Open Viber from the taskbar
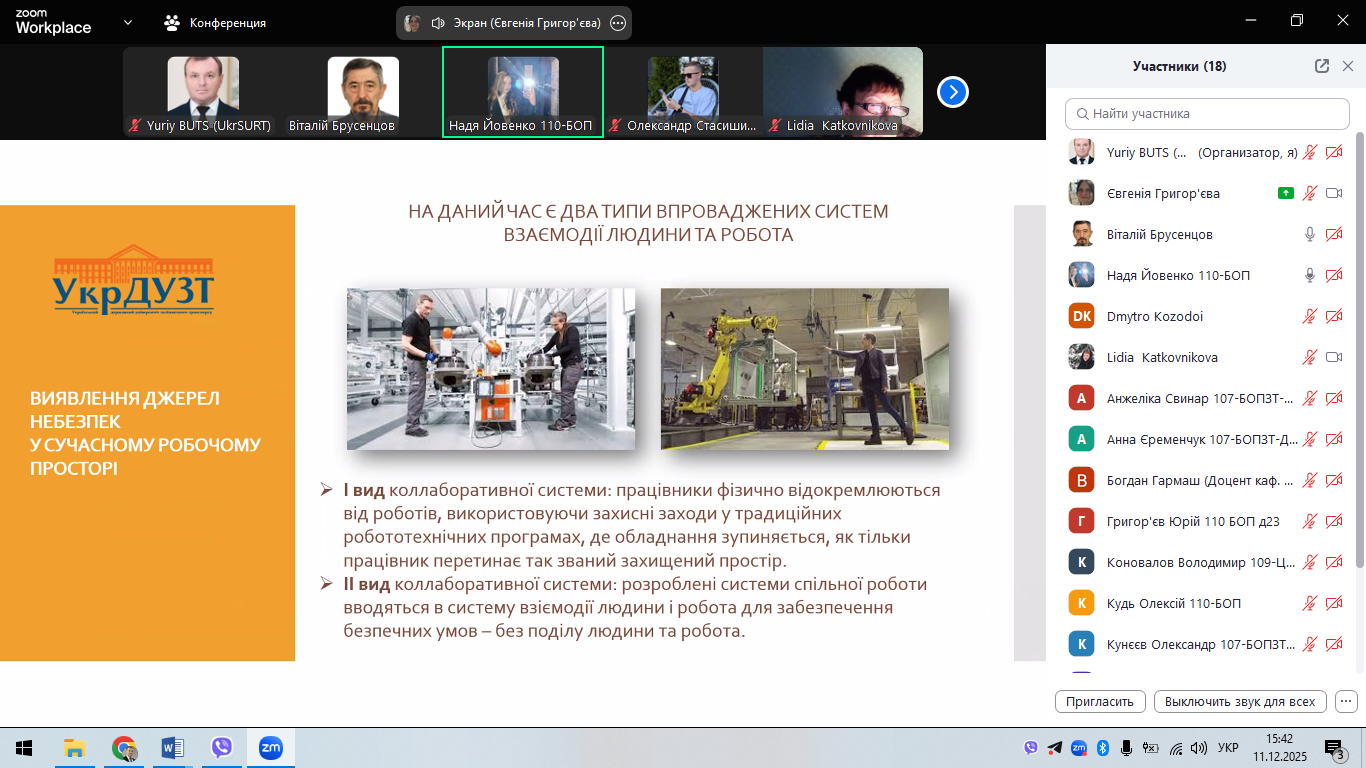 click(x=221, y=748)
